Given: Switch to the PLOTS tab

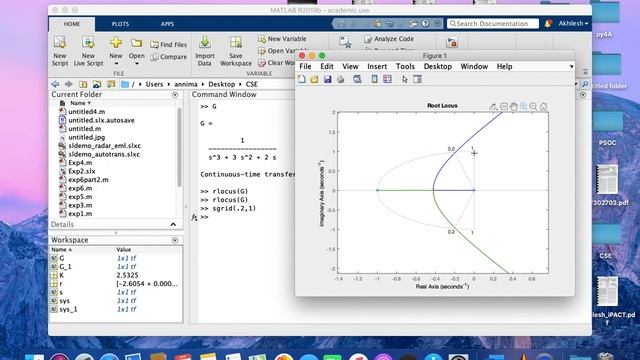Looking at the screenshot, I should pos(120,24).
